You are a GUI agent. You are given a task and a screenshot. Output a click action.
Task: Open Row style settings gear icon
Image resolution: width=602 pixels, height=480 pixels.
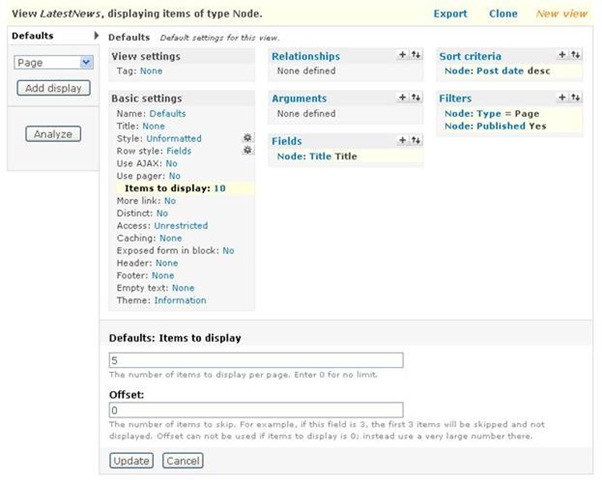[x=248, y=150]
